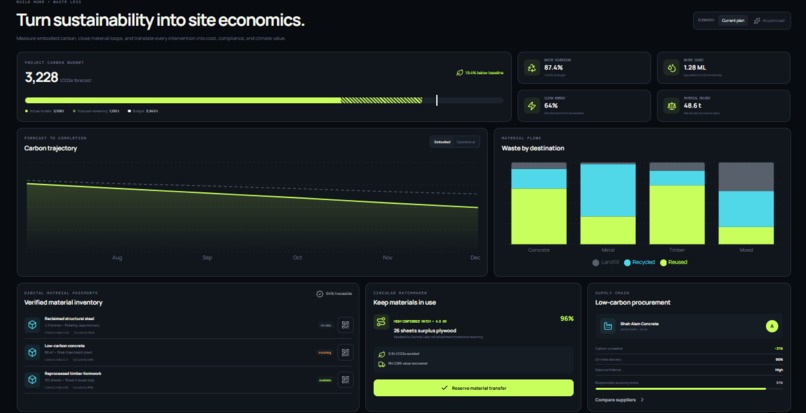Viewport: 806px width, 413px height.
Task: Click the checkmark traceable icon in inventory header
Action: click(320, 294)
